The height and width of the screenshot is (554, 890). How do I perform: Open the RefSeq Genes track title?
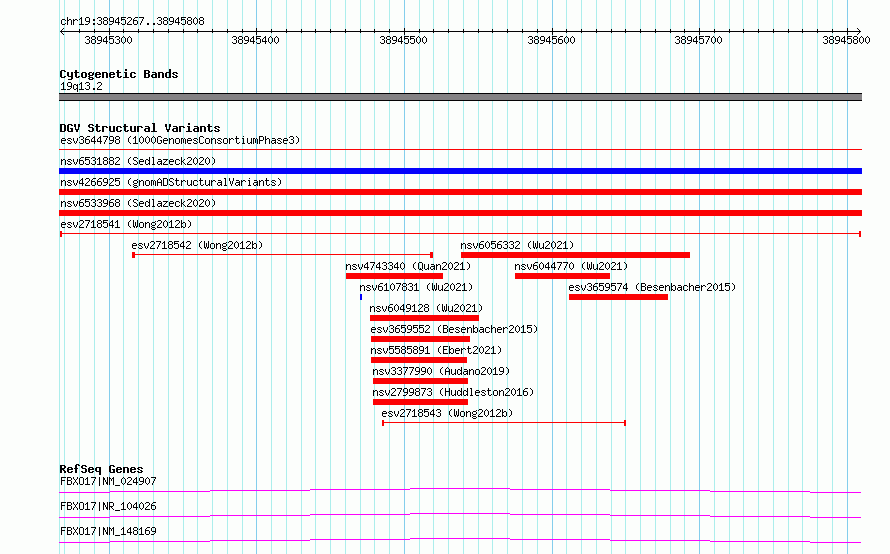(x=102, y=469)
